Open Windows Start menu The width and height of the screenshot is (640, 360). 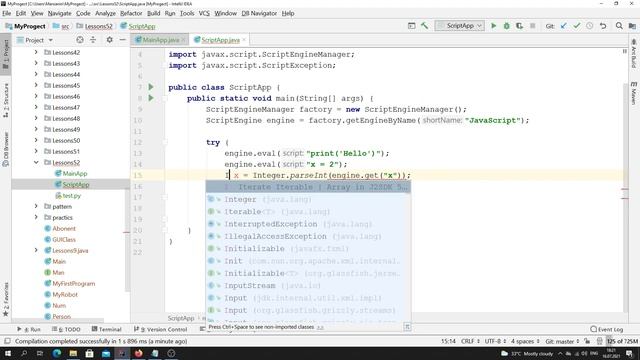[x=7, y=353]
